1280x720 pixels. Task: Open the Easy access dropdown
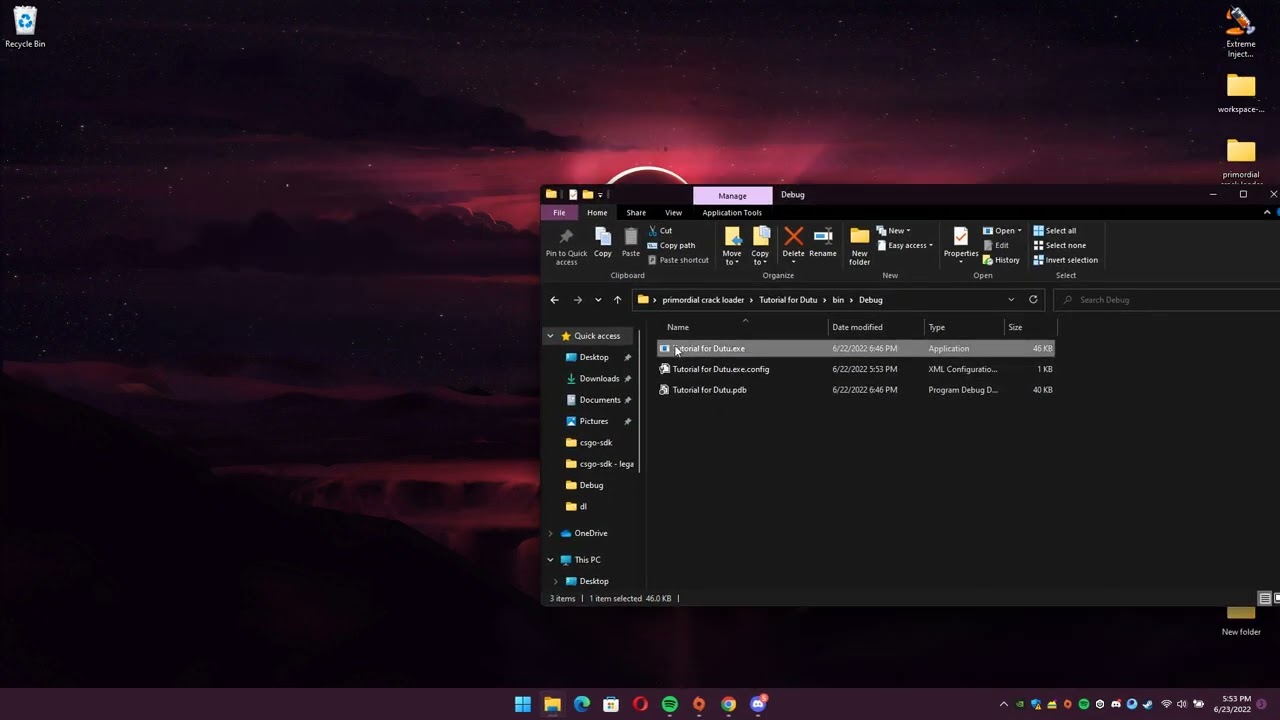tap(905, 245)
